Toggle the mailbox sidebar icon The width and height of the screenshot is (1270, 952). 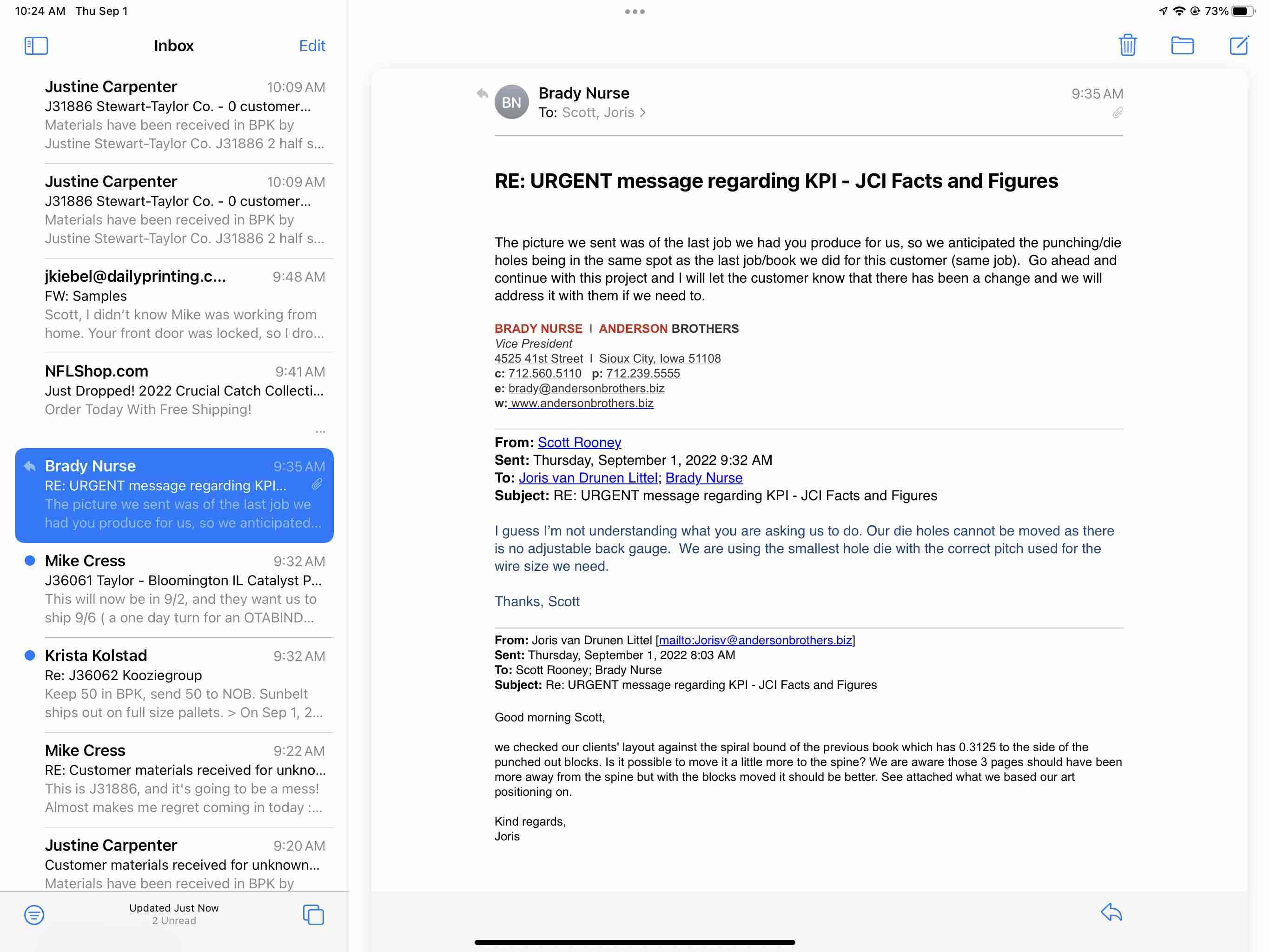[x=36, y=46]
